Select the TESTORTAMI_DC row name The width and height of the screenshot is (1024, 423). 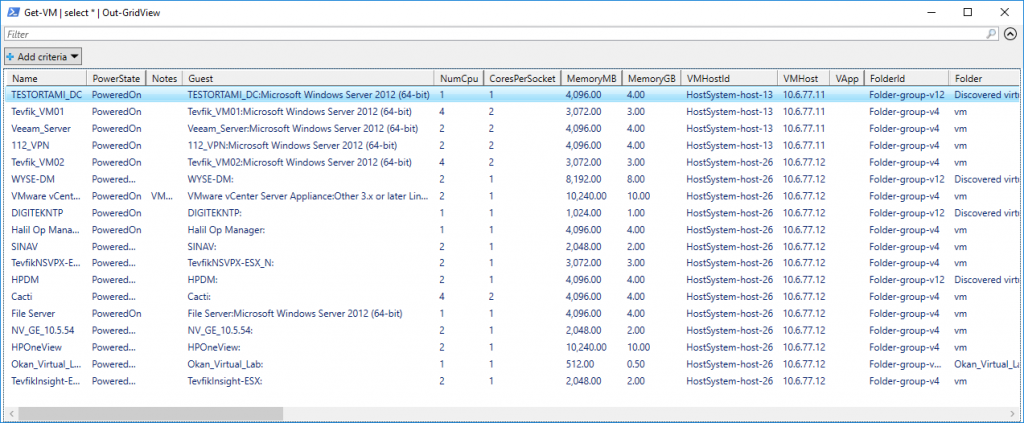[47, 95]
